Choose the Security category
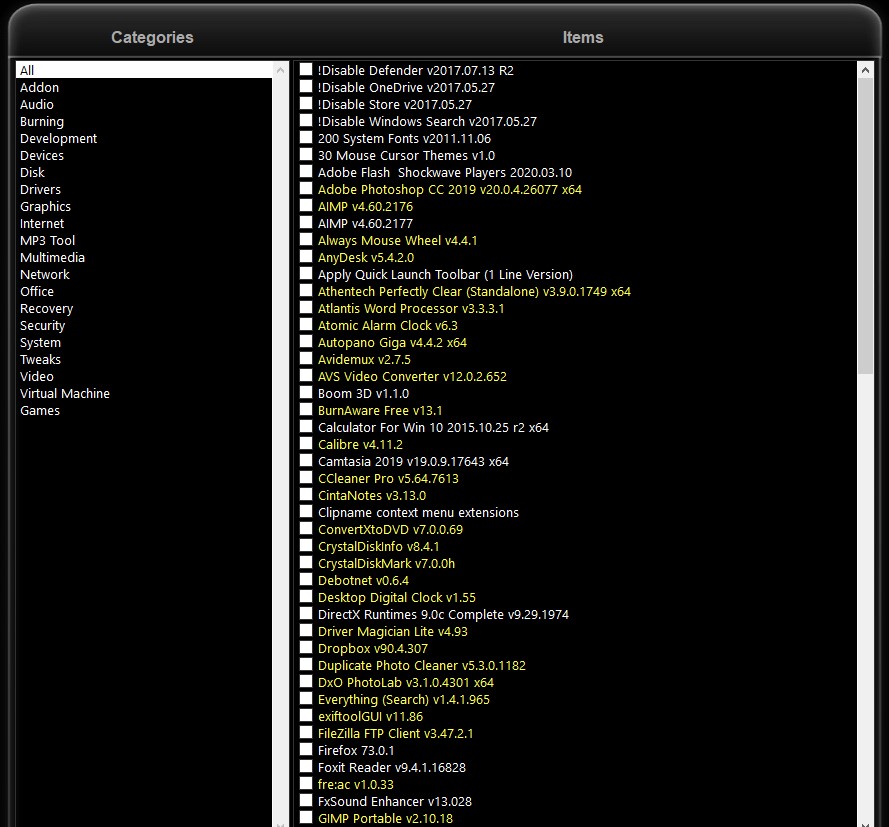Viewport: 889px width, 827px height. pos(144,325)
